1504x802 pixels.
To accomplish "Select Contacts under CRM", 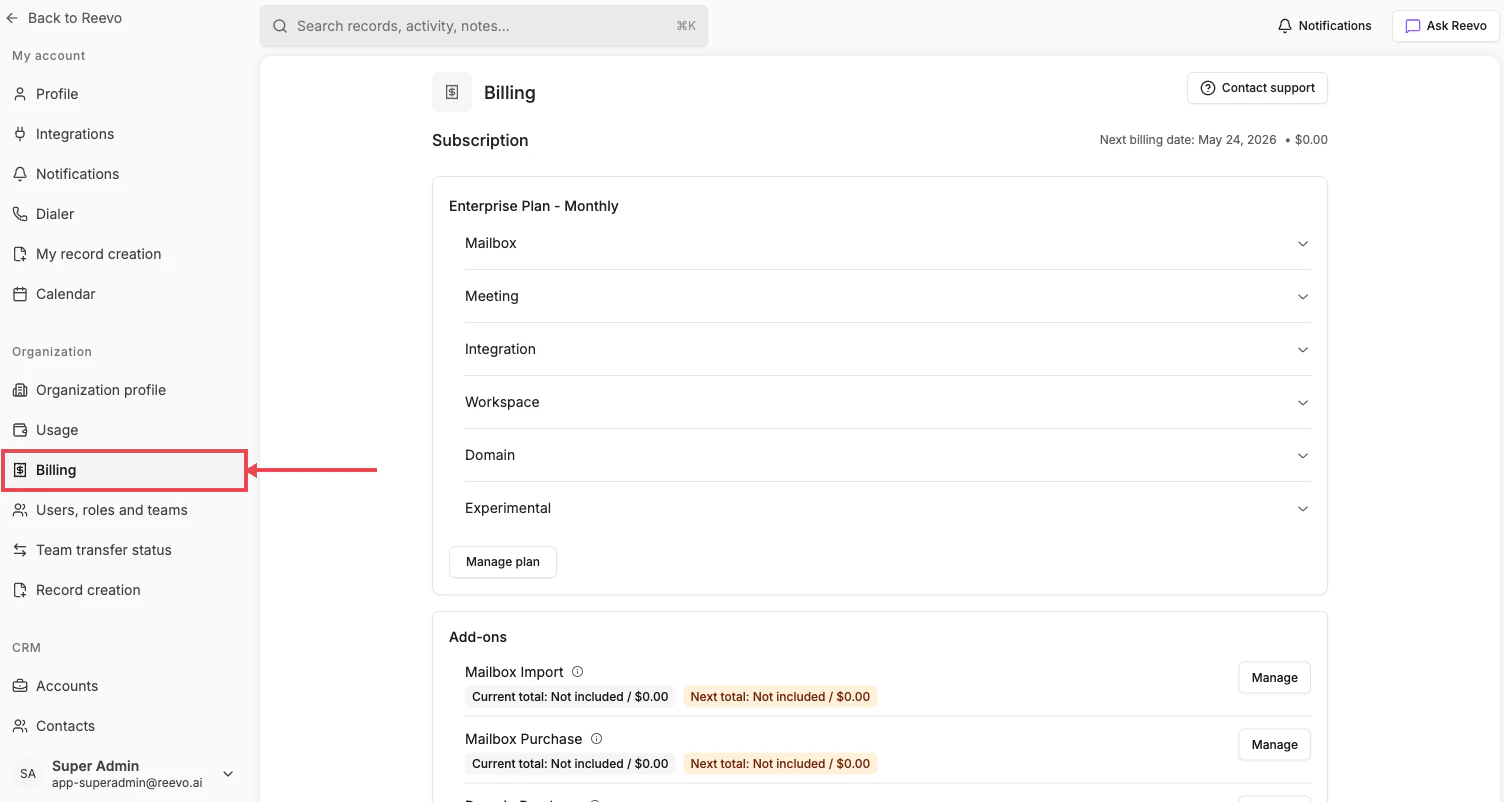I will coord(125,726).
